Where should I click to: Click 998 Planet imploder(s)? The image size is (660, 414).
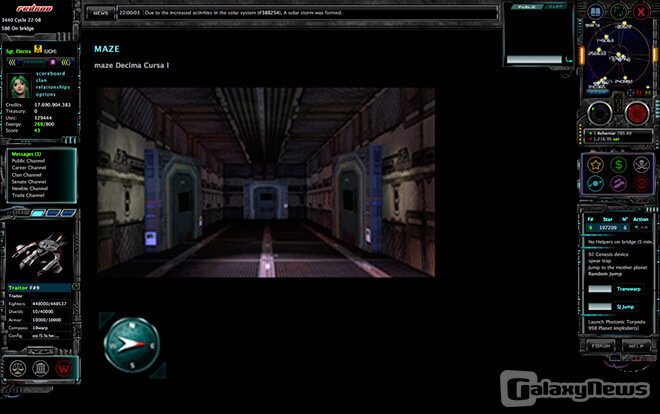point(613,328)
